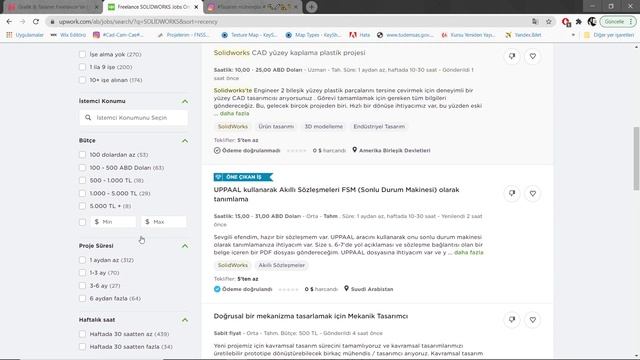Image resolution: width=640 pixels, height=360 pixels.
Task: Click the Güncelle browser update button
Action: point(618,22)
